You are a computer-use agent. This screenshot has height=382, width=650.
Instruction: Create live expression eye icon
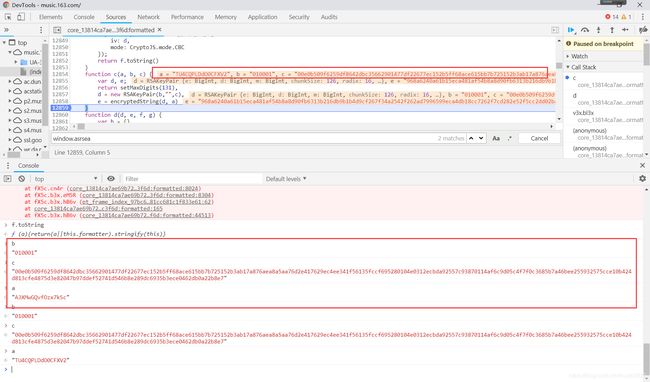pos(111,179)
